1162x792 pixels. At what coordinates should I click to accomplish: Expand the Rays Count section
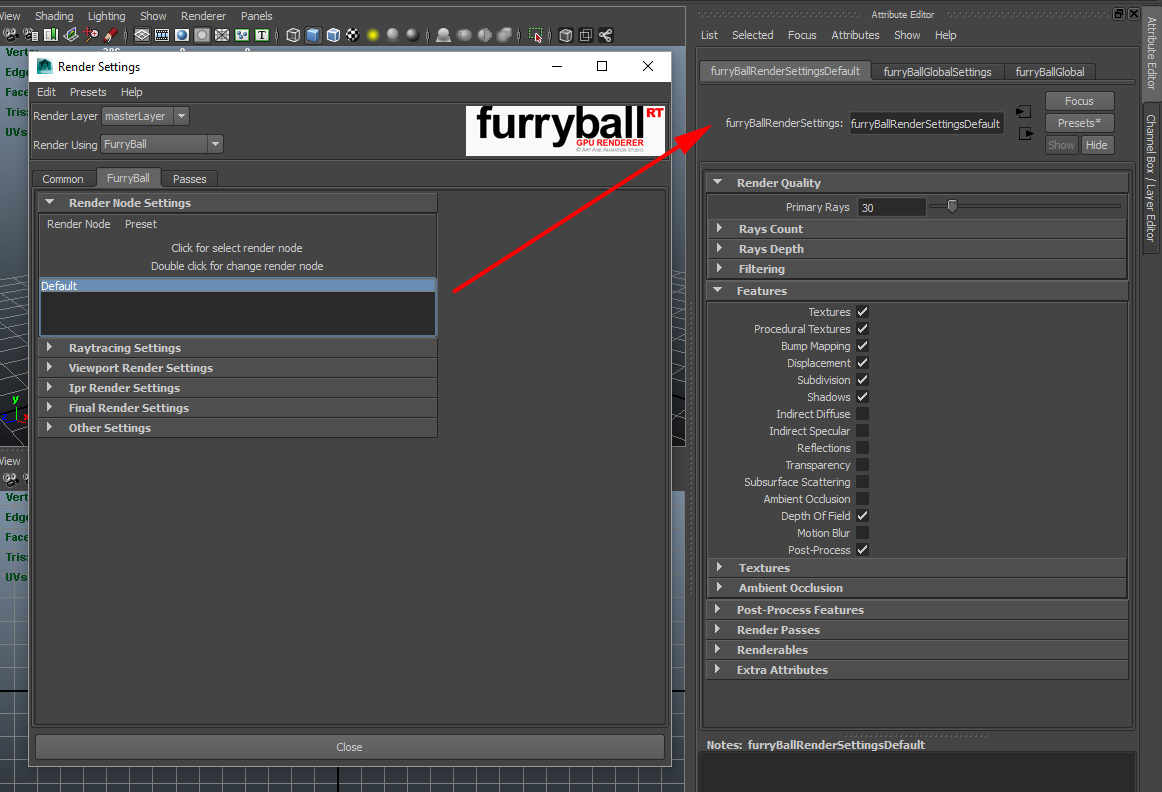[x=917, y=229]
